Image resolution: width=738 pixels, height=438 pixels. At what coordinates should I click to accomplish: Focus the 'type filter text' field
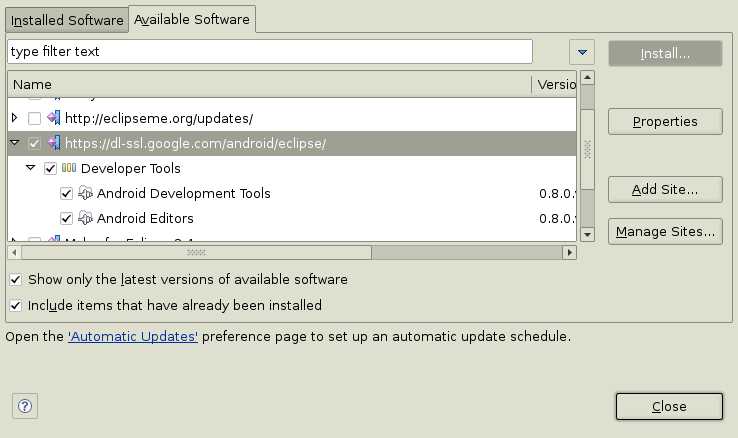(x=270, y=51)
